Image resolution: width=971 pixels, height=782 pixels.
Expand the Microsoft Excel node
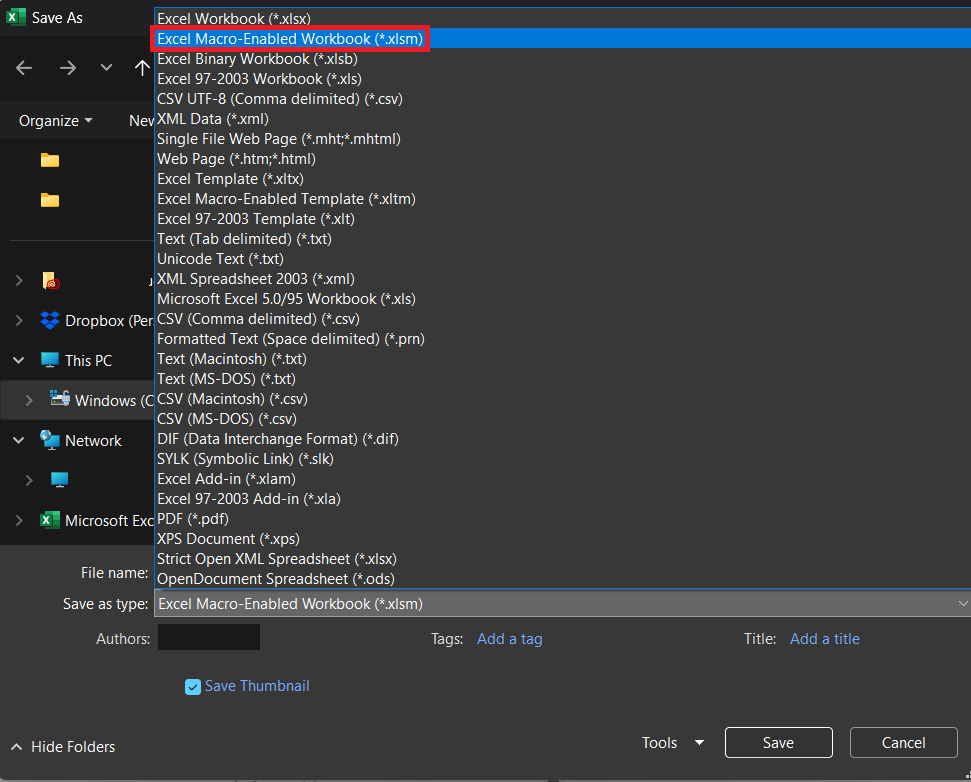(x=19, y=520)
